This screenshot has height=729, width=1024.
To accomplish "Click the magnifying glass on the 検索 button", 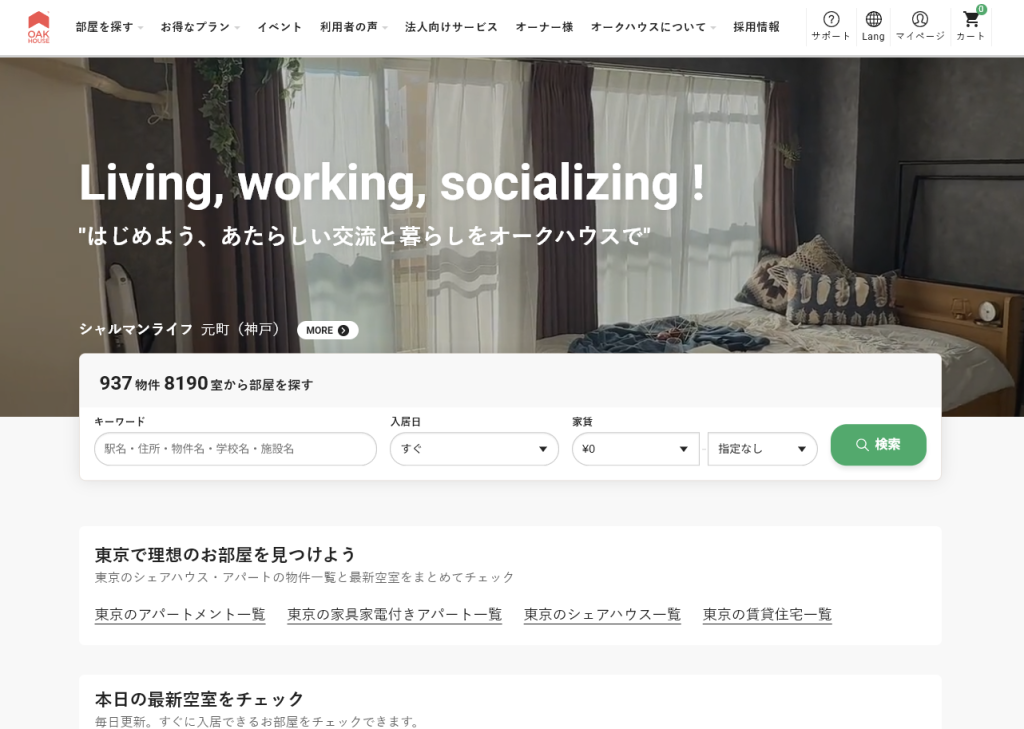I will (861, 445).
